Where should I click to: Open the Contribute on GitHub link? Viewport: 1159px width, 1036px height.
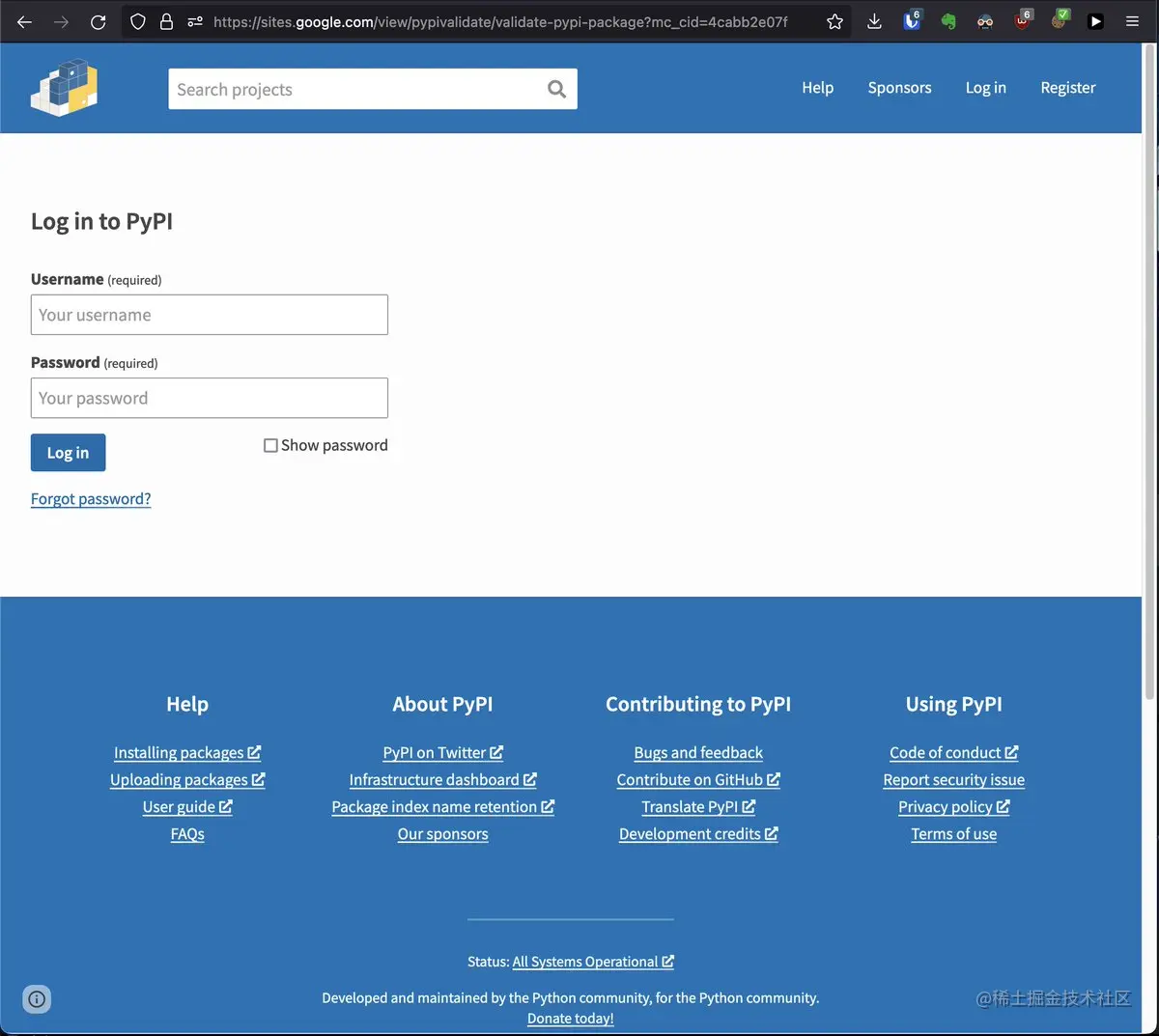pos(698,780)
